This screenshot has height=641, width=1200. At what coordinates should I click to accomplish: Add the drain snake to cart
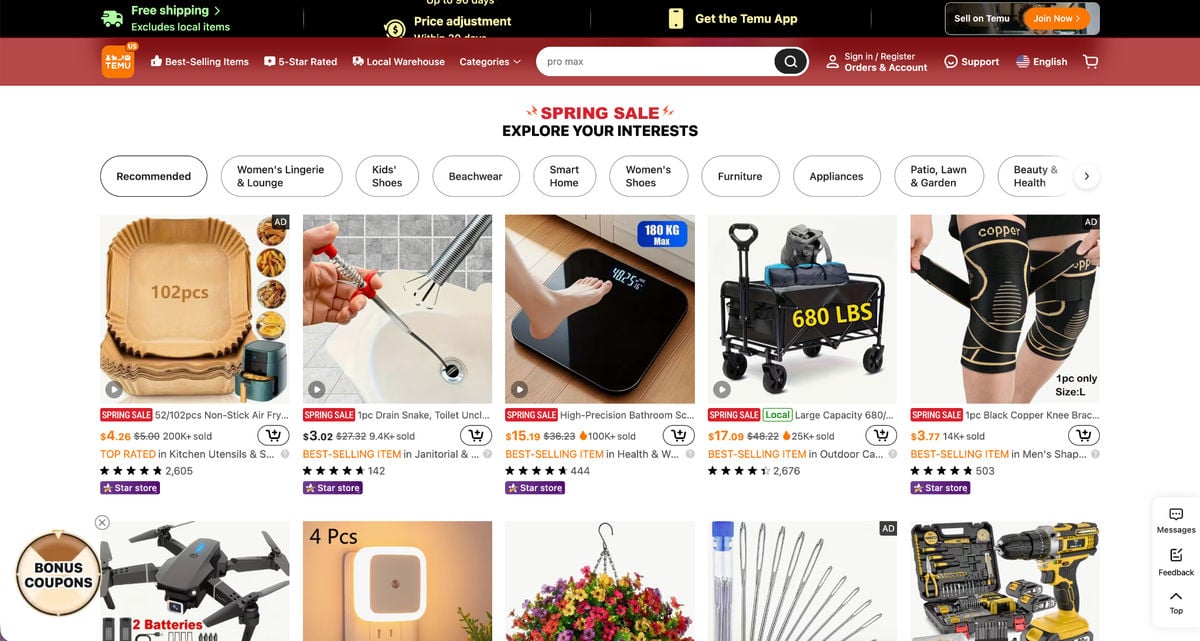[476, 436]
